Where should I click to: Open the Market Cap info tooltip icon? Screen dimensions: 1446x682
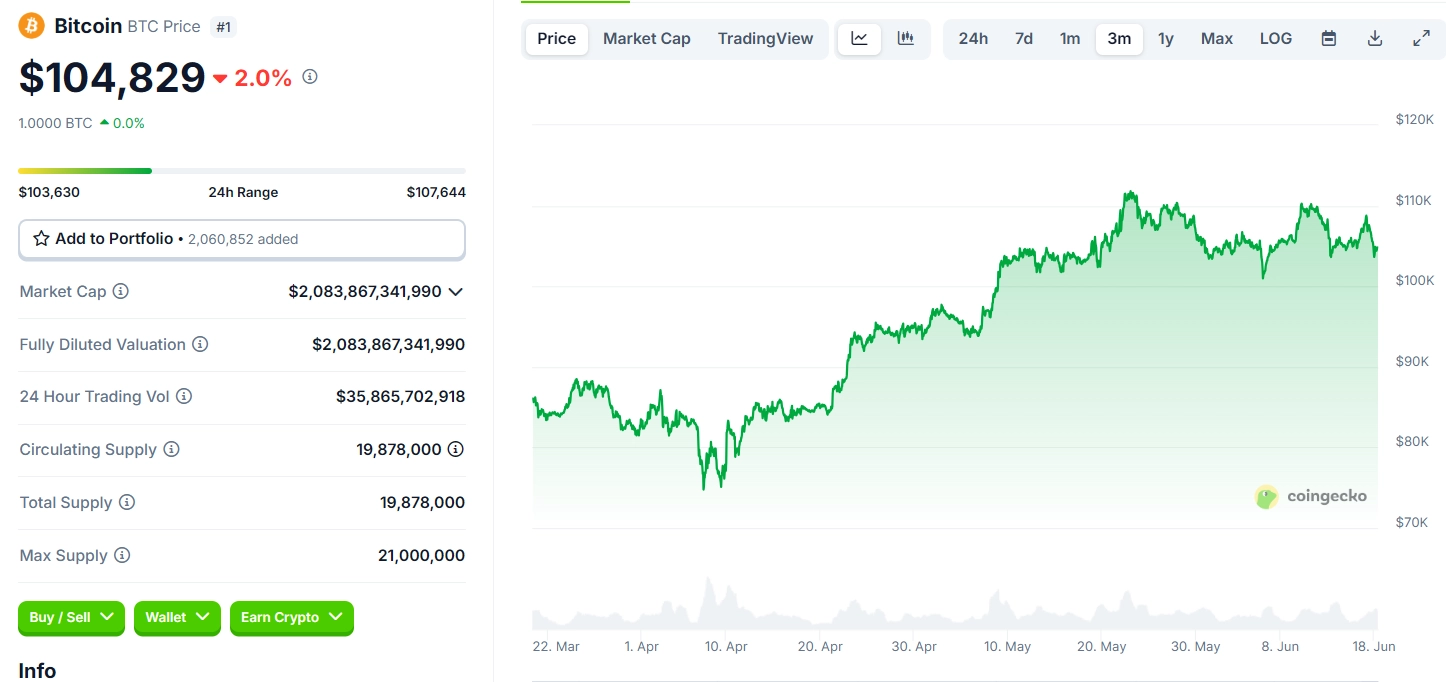click(x=121, y=291)
